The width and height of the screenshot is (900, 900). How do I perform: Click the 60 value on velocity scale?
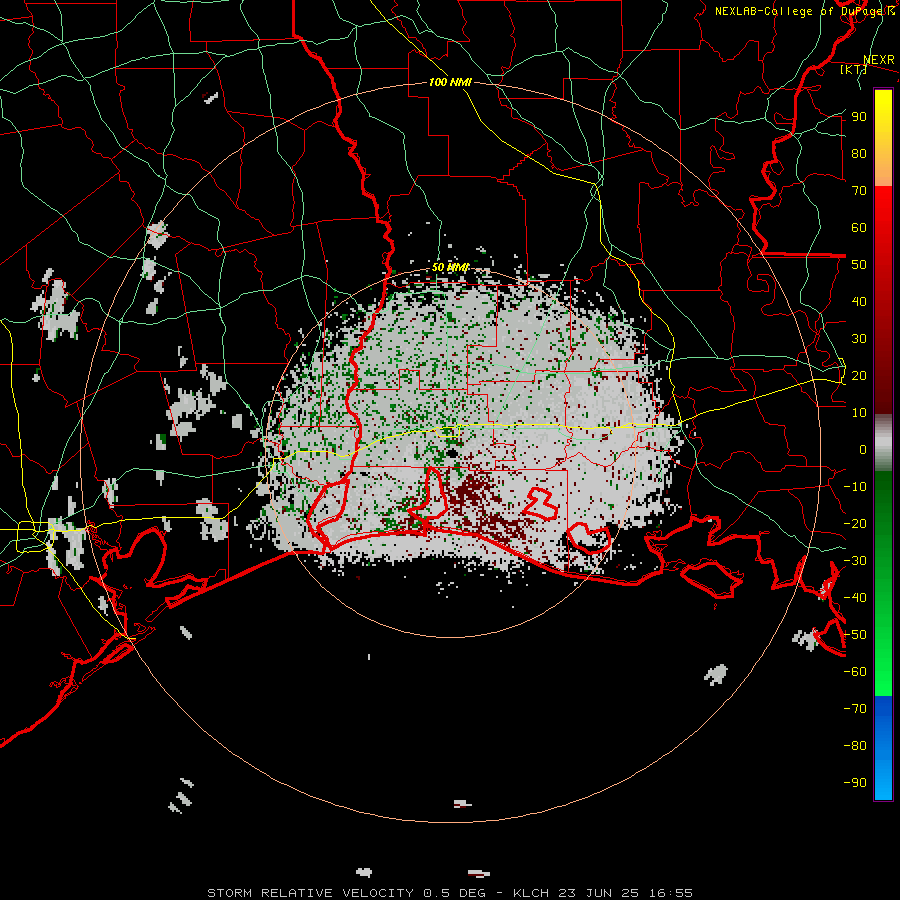(x=859, y=228)
